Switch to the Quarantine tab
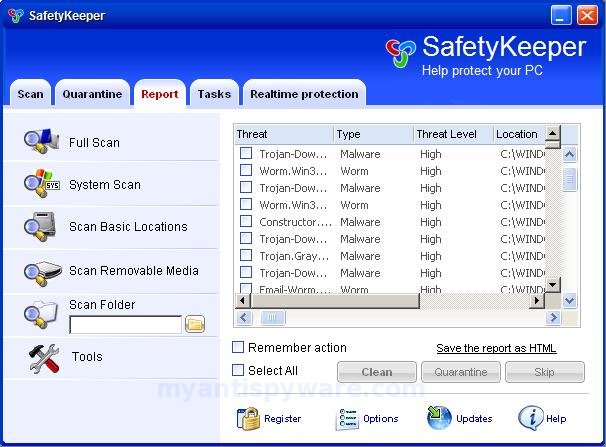 coord(92,93)
